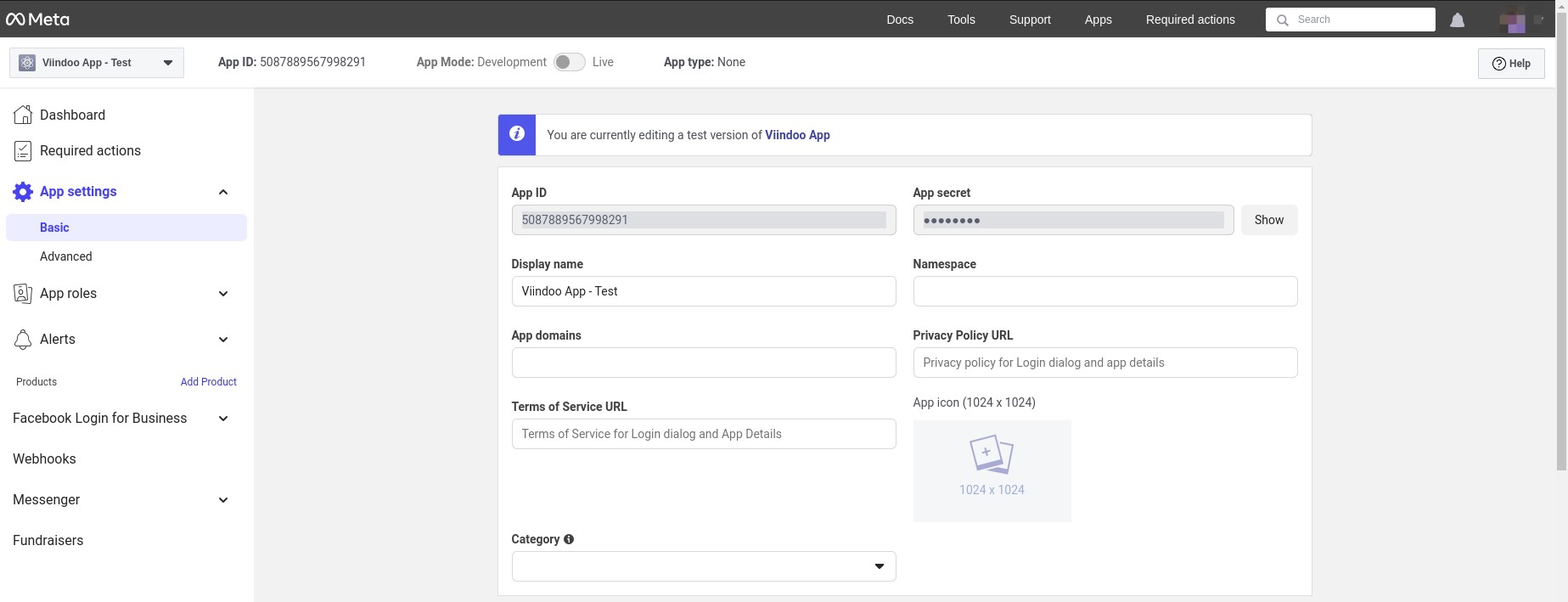Screen dimensions: 1568x602
Task: Click the top Search field
Action: (1351, 20)
